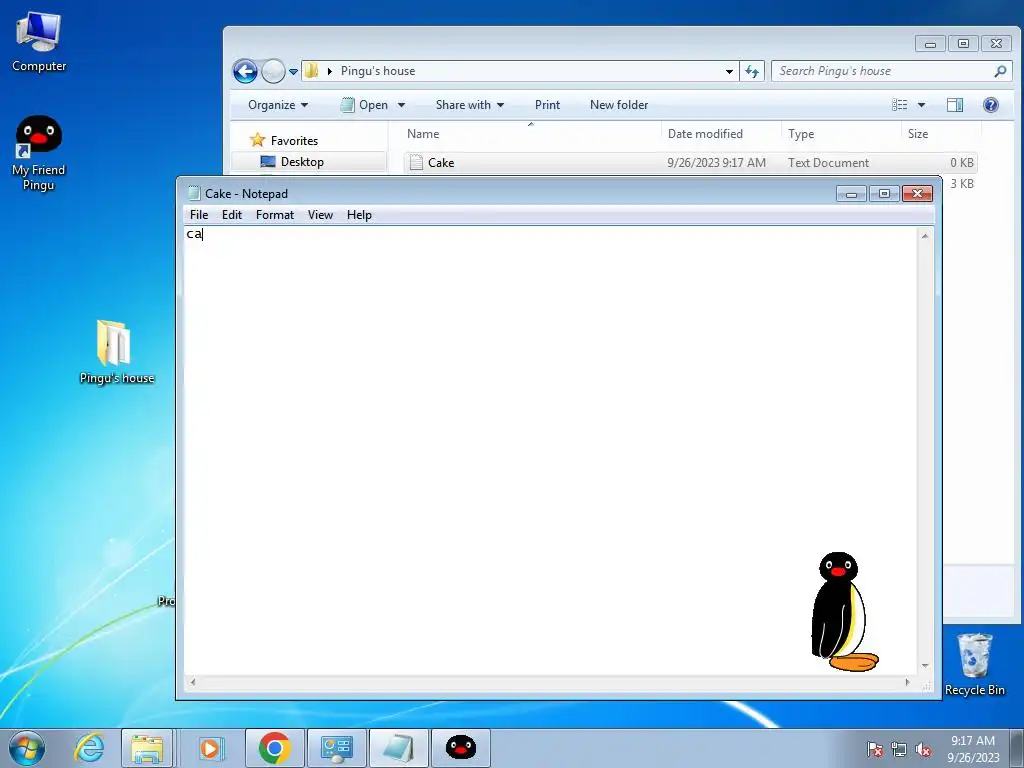Expand the recent pages dropdown arrow
The image size is (1024, 768).
point(293,71)
